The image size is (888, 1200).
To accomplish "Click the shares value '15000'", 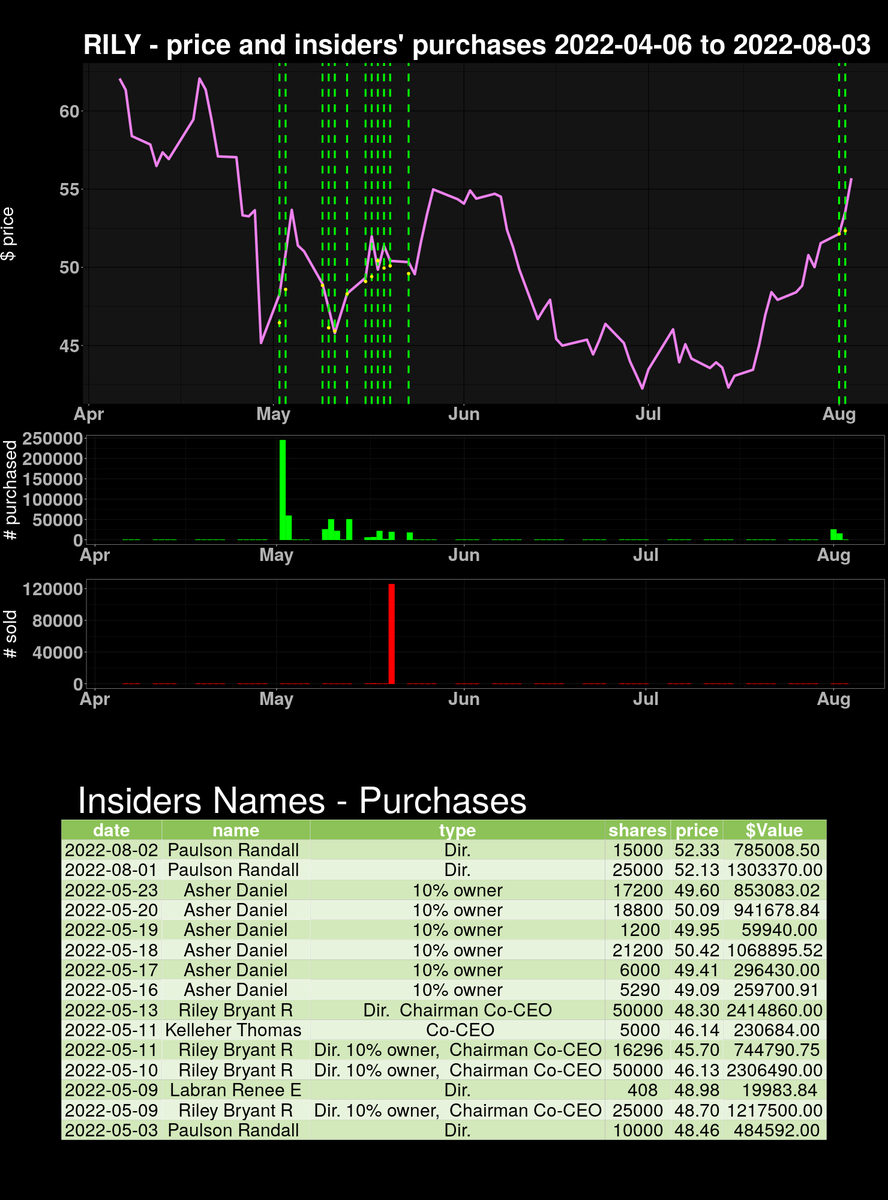I will (637, 850).
